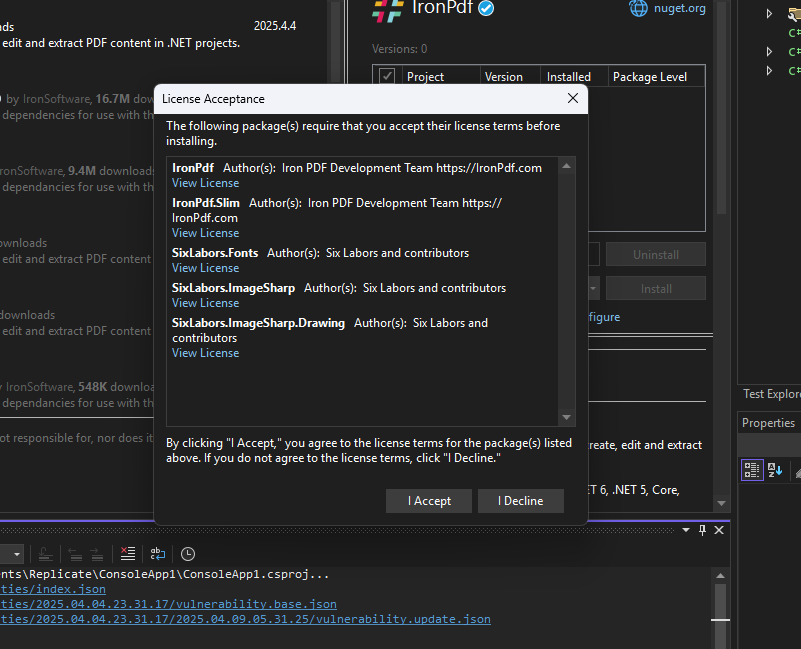Click the Go to Previous Message icon
The width and height of the screenshot is (801, 649).
(x=76, y=554)
